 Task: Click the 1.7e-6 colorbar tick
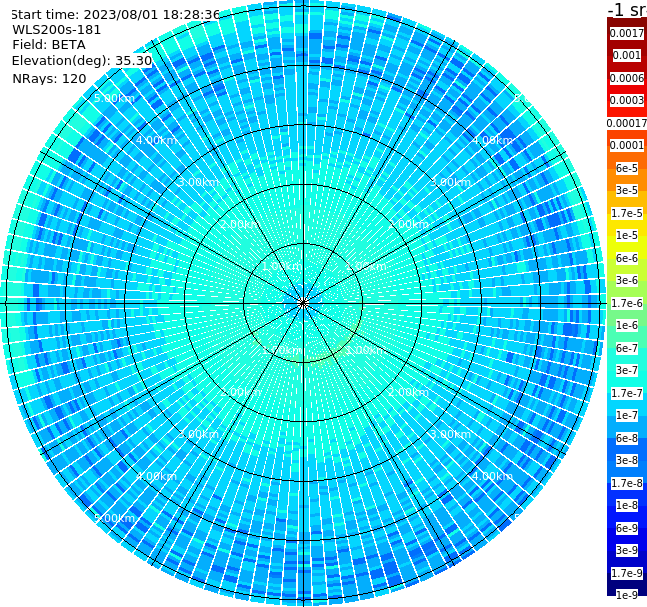pyautogui.click(x=627, y=303)
